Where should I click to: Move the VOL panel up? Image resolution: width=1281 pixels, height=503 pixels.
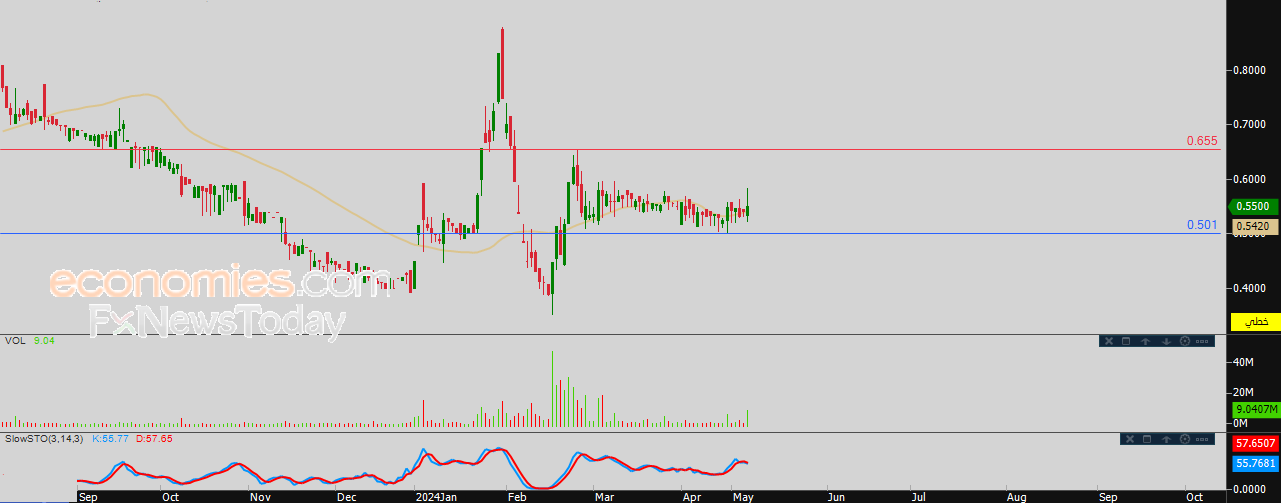(x=1146, y=341)
